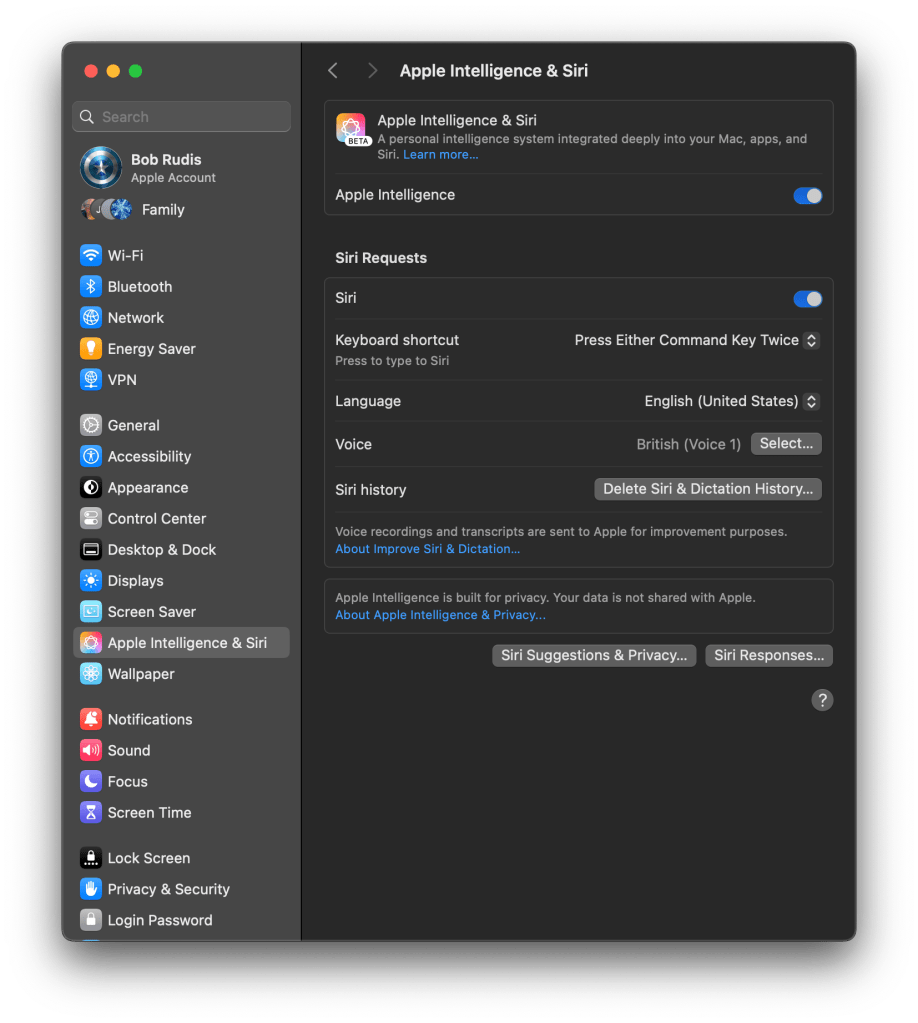Select the Control Center sidebar icon
918x1023 pixels.
pos(91,519)
